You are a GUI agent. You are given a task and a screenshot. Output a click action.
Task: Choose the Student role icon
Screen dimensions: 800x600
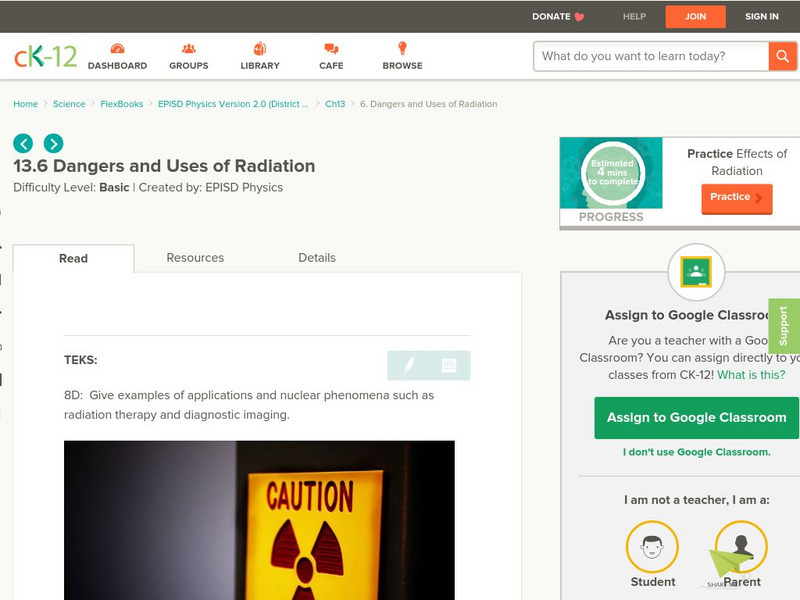(x=651, y=545)
